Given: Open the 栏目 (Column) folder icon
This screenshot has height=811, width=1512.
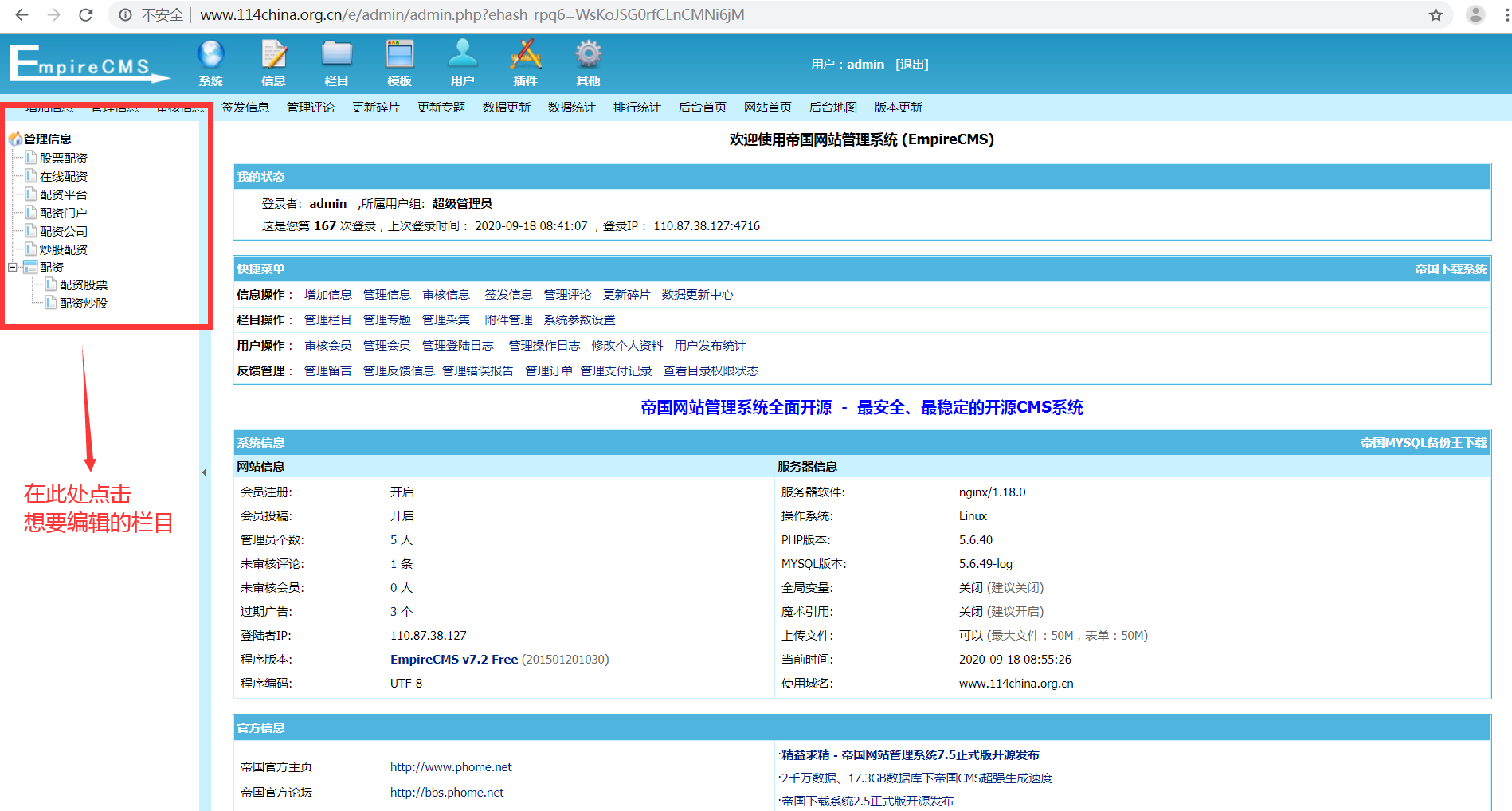Looking at the screenshot, I should coord(336,63).
